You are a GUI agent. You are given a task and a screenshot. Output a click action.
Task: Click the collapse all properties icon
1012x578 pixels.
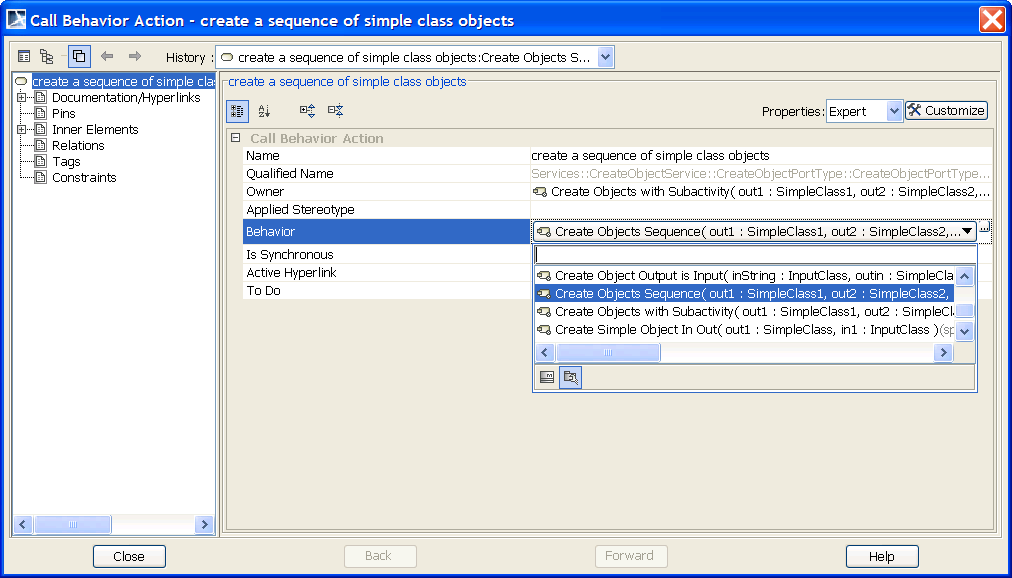pyautogui.click(x=335, y=111)
